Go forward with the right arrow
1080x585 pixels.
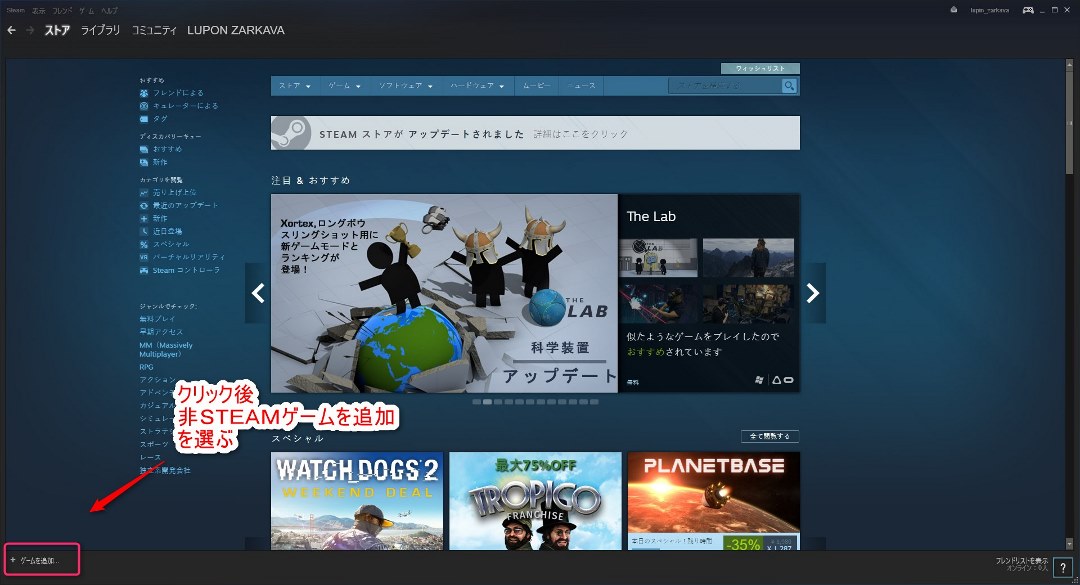coord(30,30)
